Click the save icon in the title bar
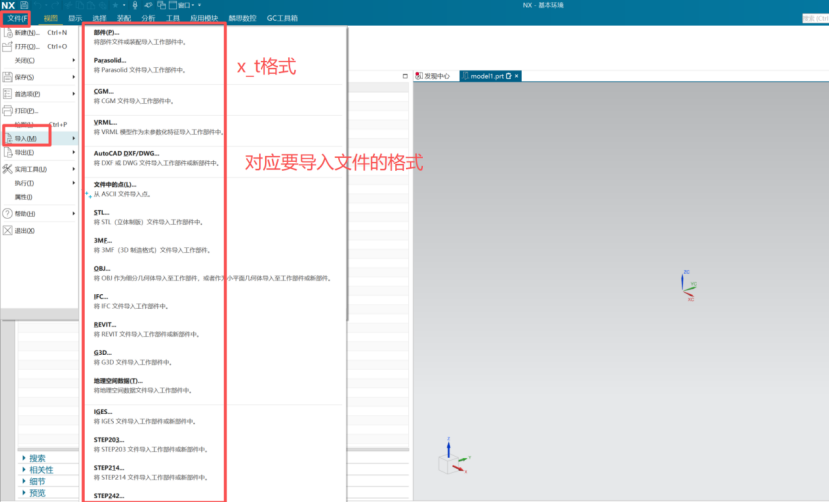 pyautogui.click(x=23, y=6)
